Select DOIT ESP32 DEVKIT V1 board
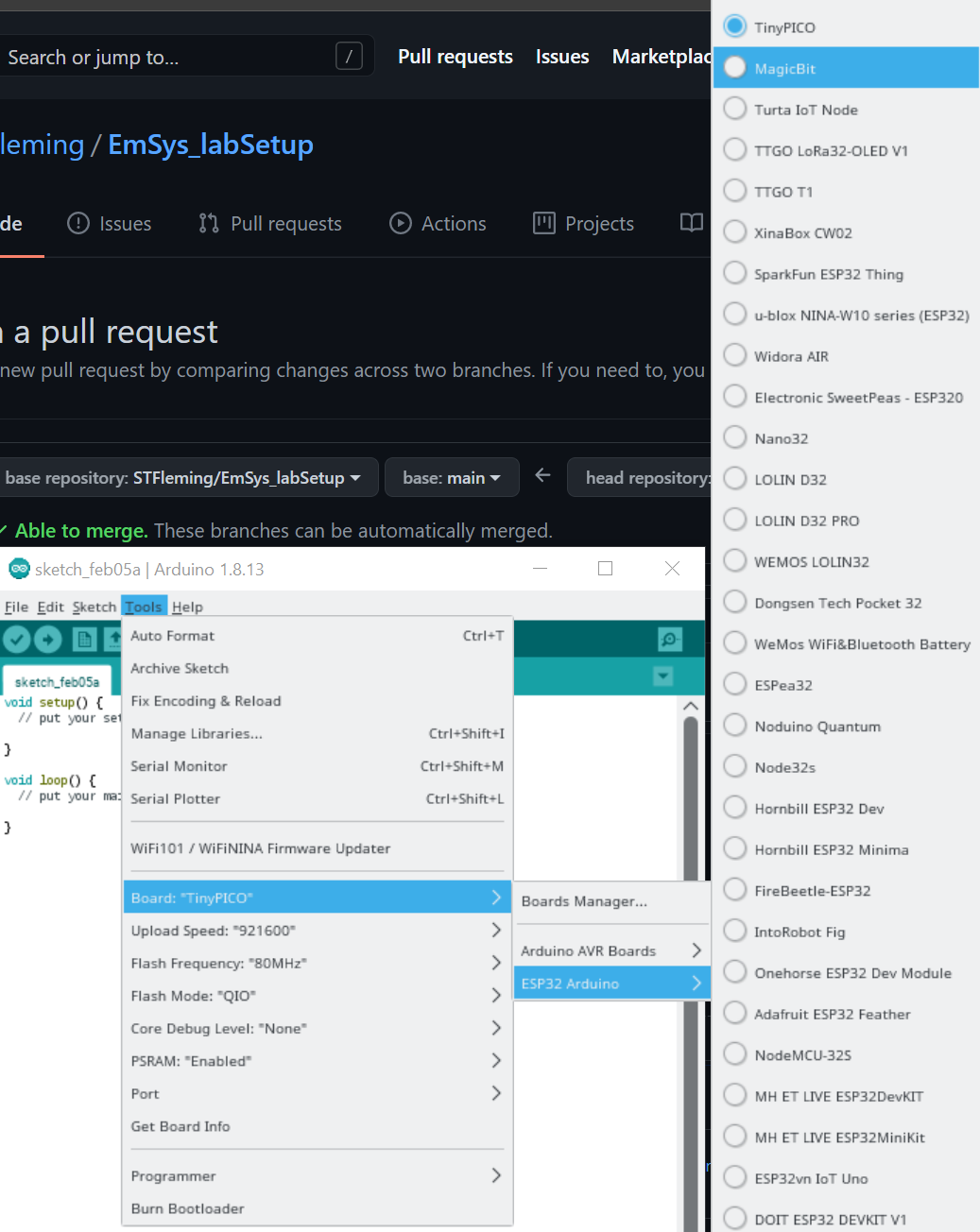The width and height of the screenshot is (980, 1232). [847, 1220]
